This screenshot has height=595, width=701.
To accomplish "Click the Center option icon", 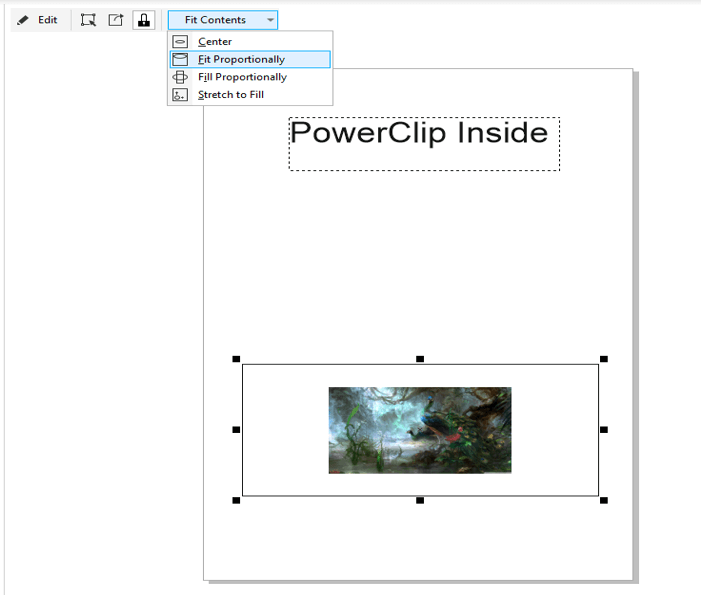I will (180, 42).
